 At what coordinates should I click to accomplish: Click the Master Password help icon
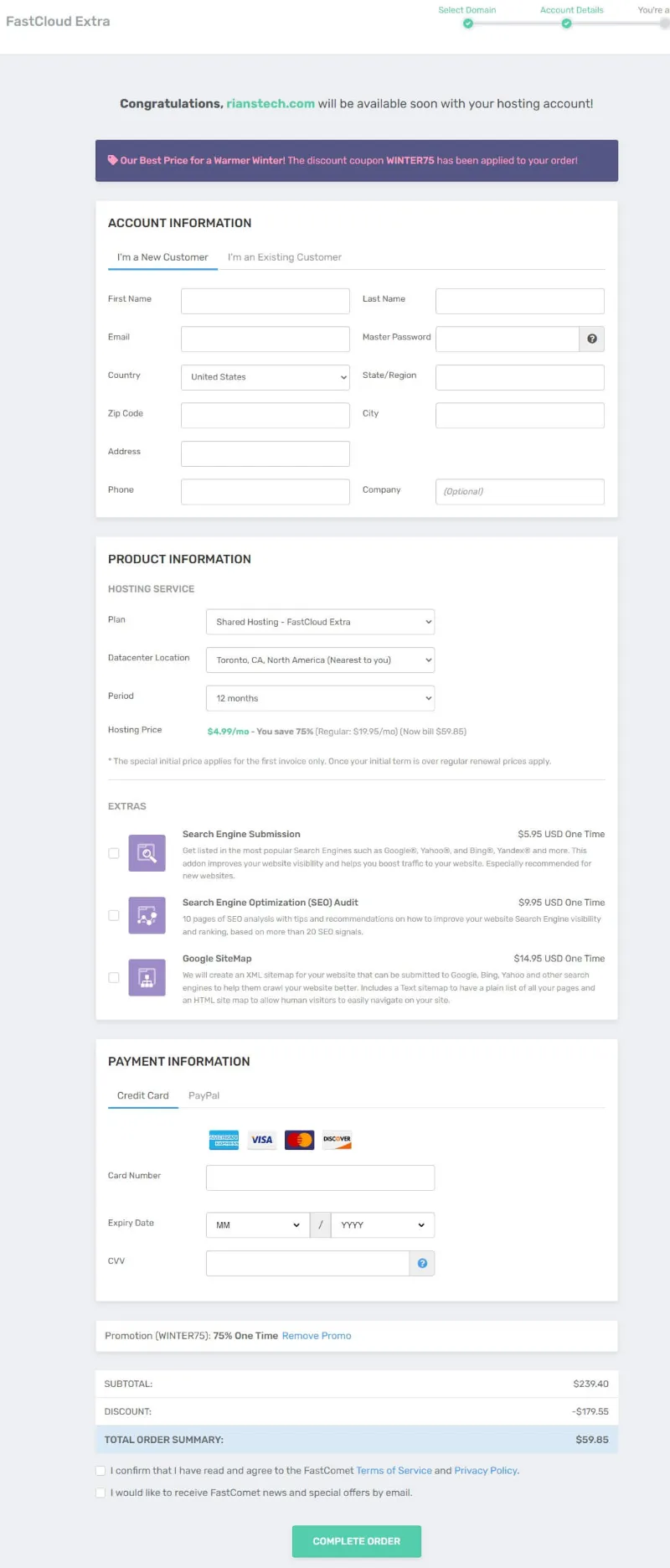[x=591, y=339]
